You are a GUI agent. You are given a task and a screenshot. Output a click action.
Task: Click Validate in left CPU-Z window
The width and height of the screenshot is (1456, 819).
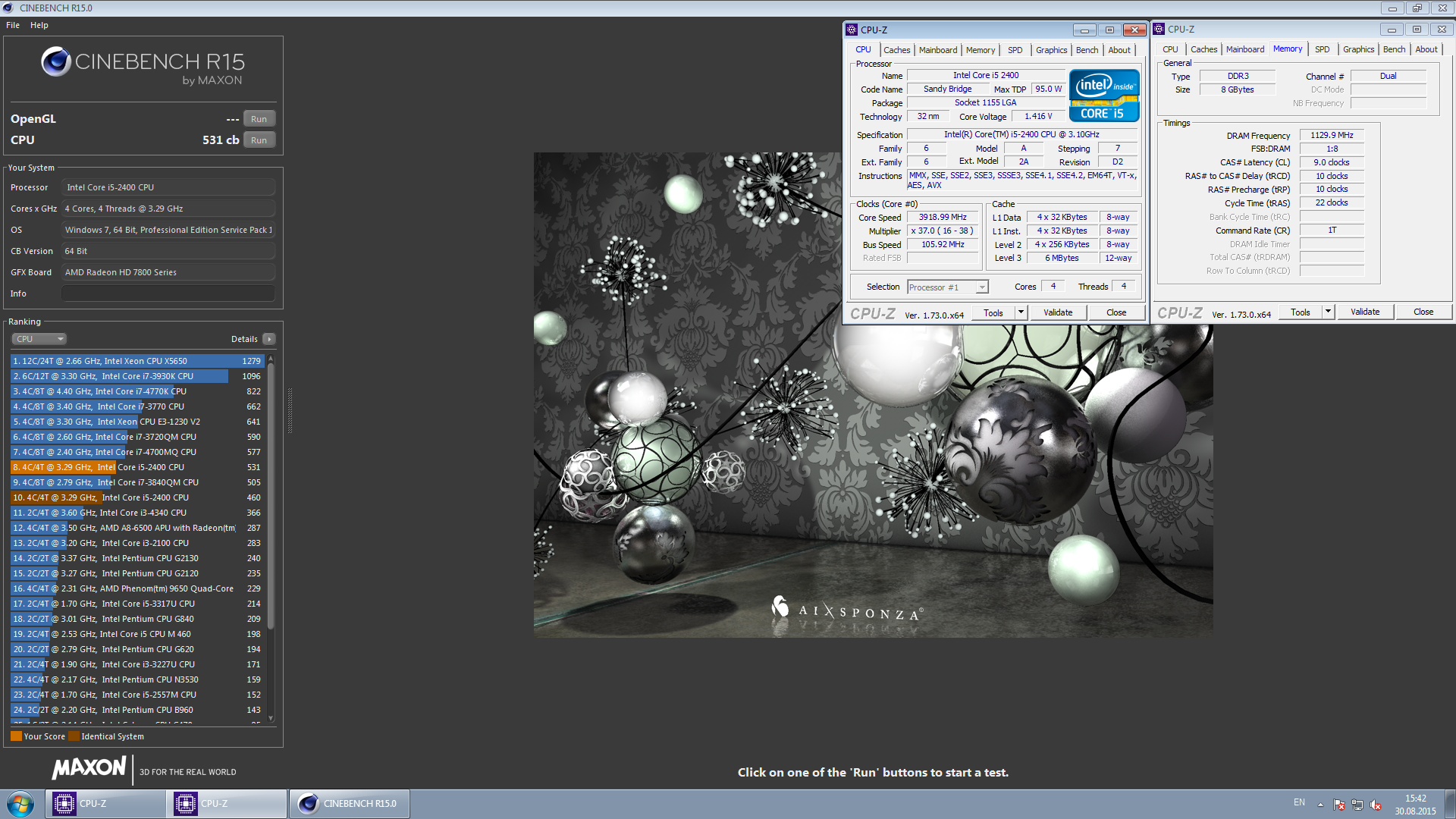(1058, 312)
